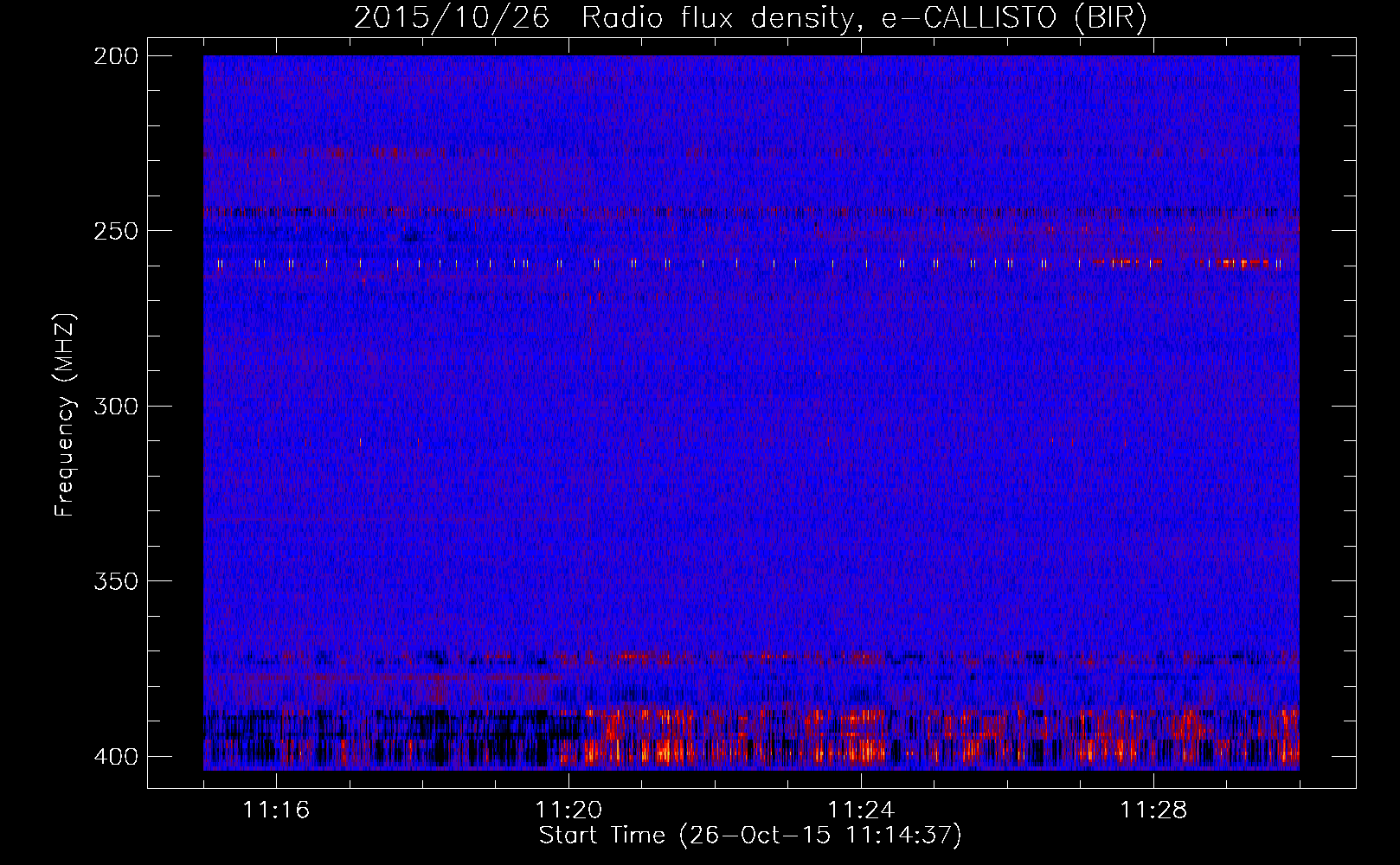Screen dimensions: 1400x865
Task: Click the 300 frequency tick label
Action: click(116, 406)
